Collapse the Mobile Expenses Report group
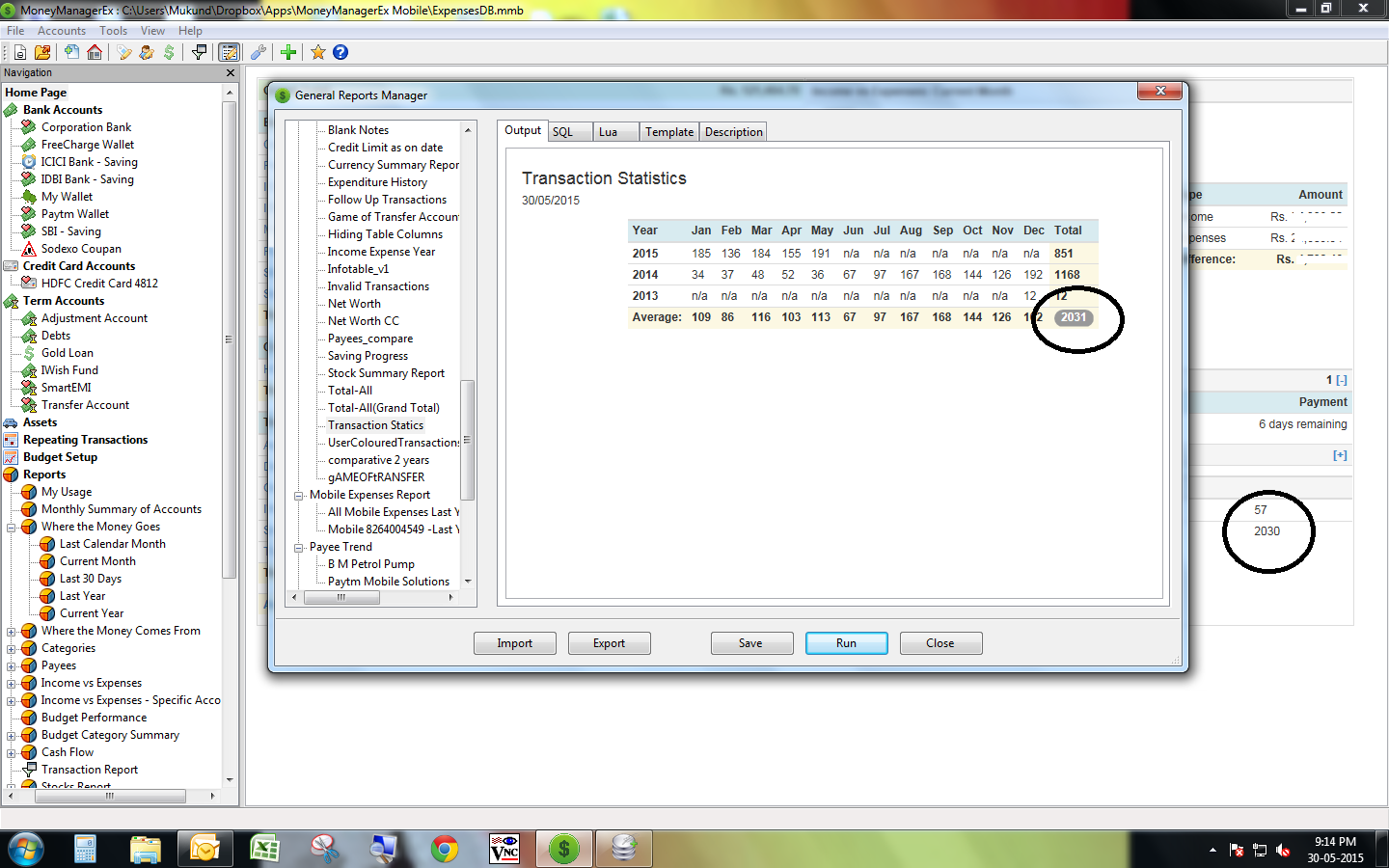Viewport: 1389px width, 868px height. [299, 496]
